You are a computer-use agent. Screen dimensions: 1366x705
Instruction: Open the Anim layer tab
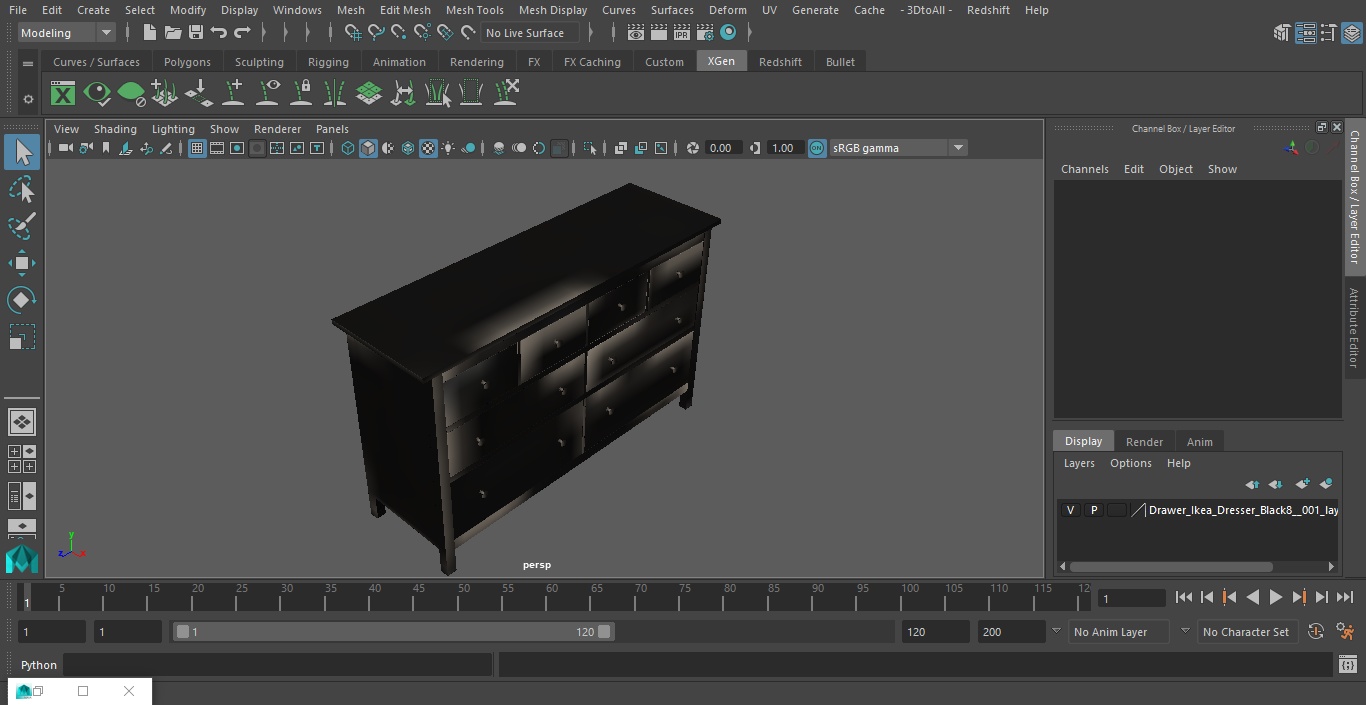[1199, 442]
